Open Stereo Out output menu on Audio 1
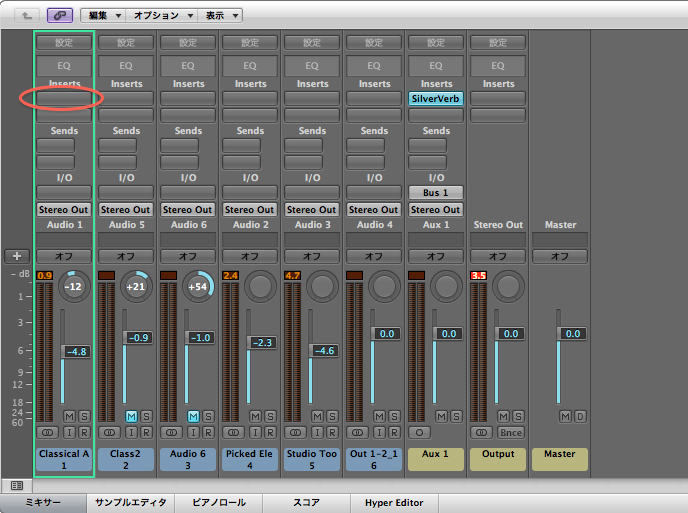688x513 pixels. pyautogui.click(x=64, y=209)
